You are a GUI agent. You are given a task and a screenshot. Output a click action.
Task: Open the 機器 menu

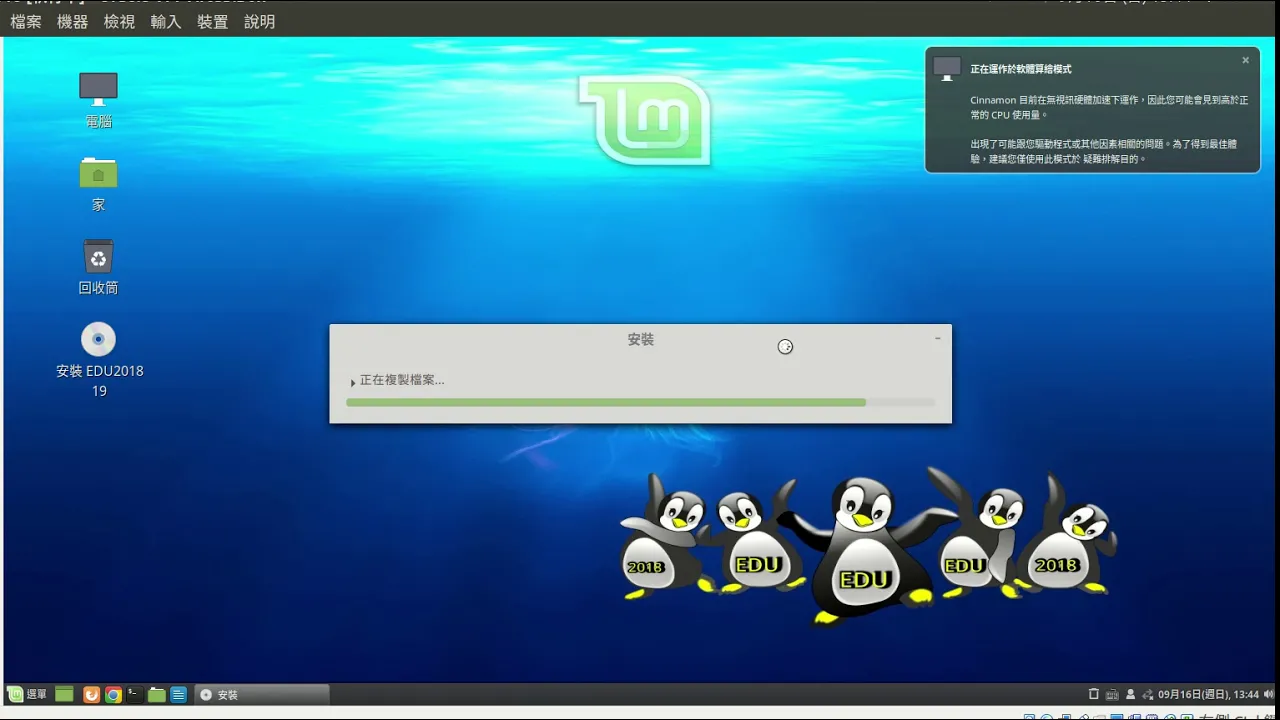pyautogui.click(x=72, y=21)
